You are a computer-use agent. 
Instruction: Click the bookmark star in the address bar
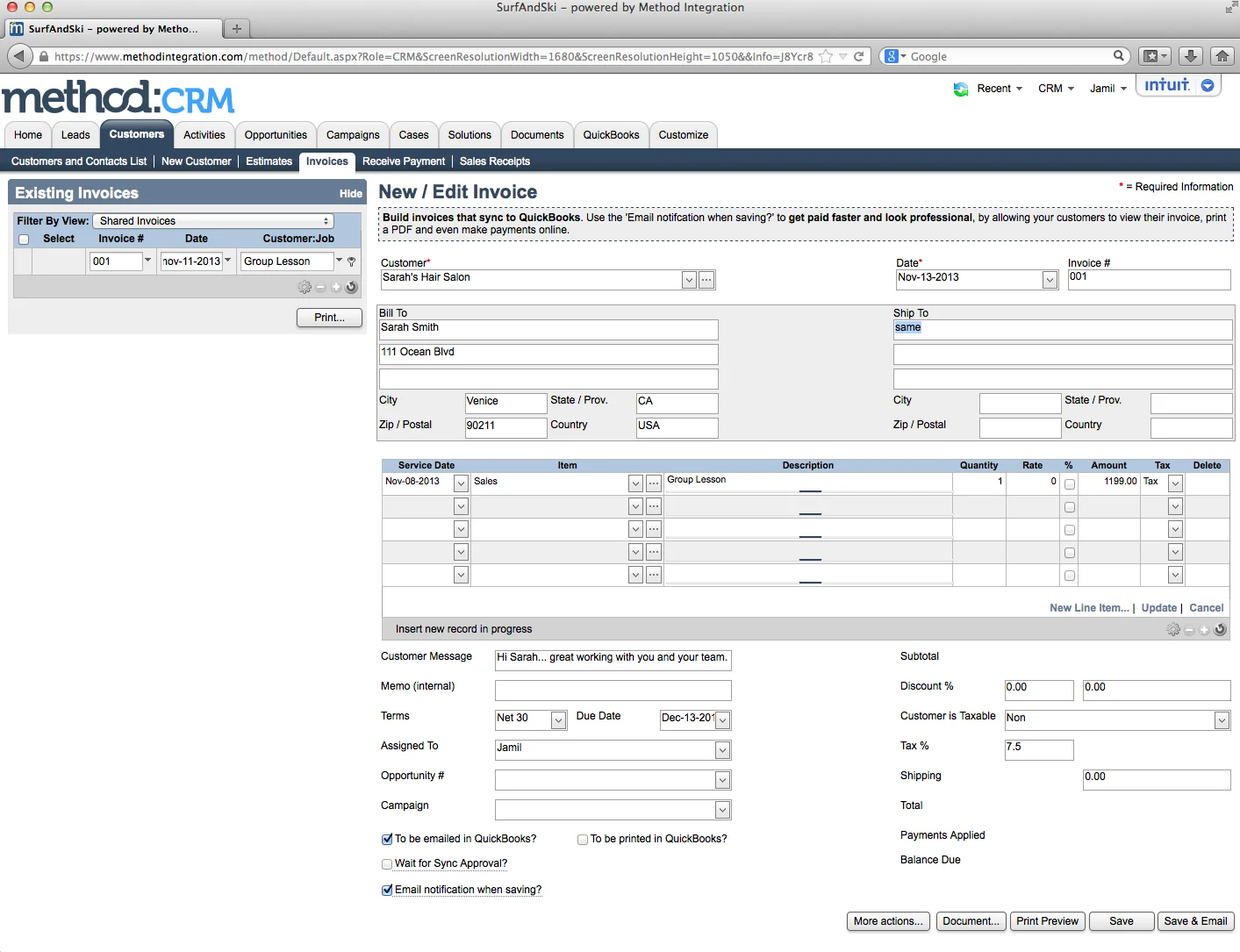tap(826, 56)
